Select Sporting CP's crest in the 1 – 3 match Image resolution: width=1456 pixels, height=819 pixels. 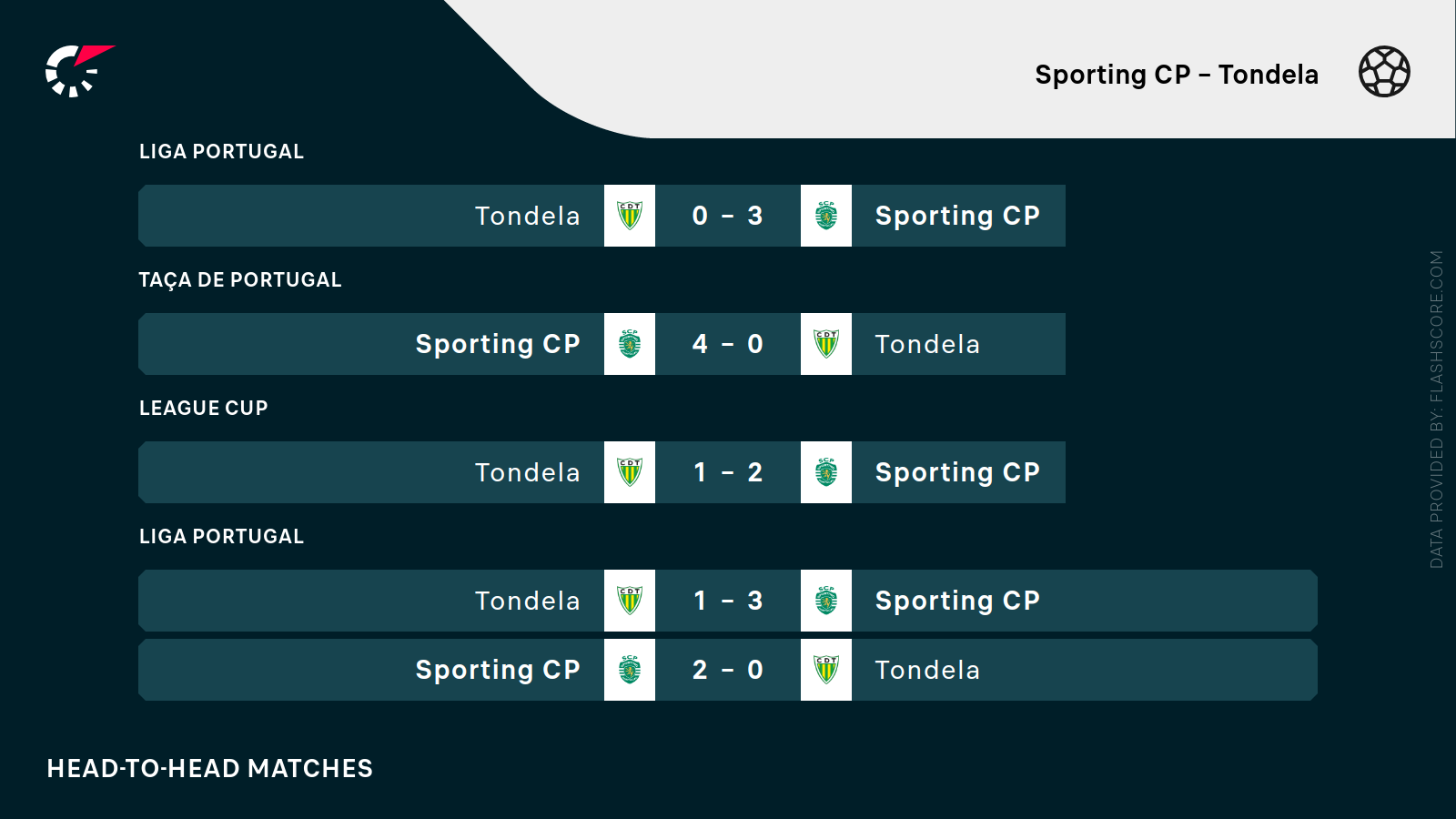click(x=826, y=601)
